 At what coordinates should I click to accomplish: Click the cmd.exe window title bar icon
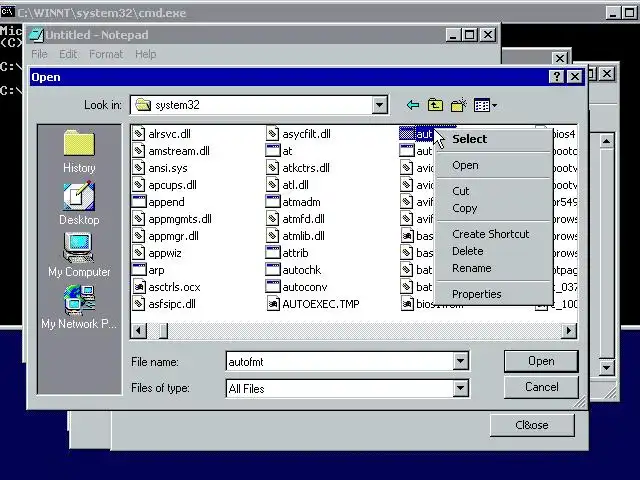[7, 12]
